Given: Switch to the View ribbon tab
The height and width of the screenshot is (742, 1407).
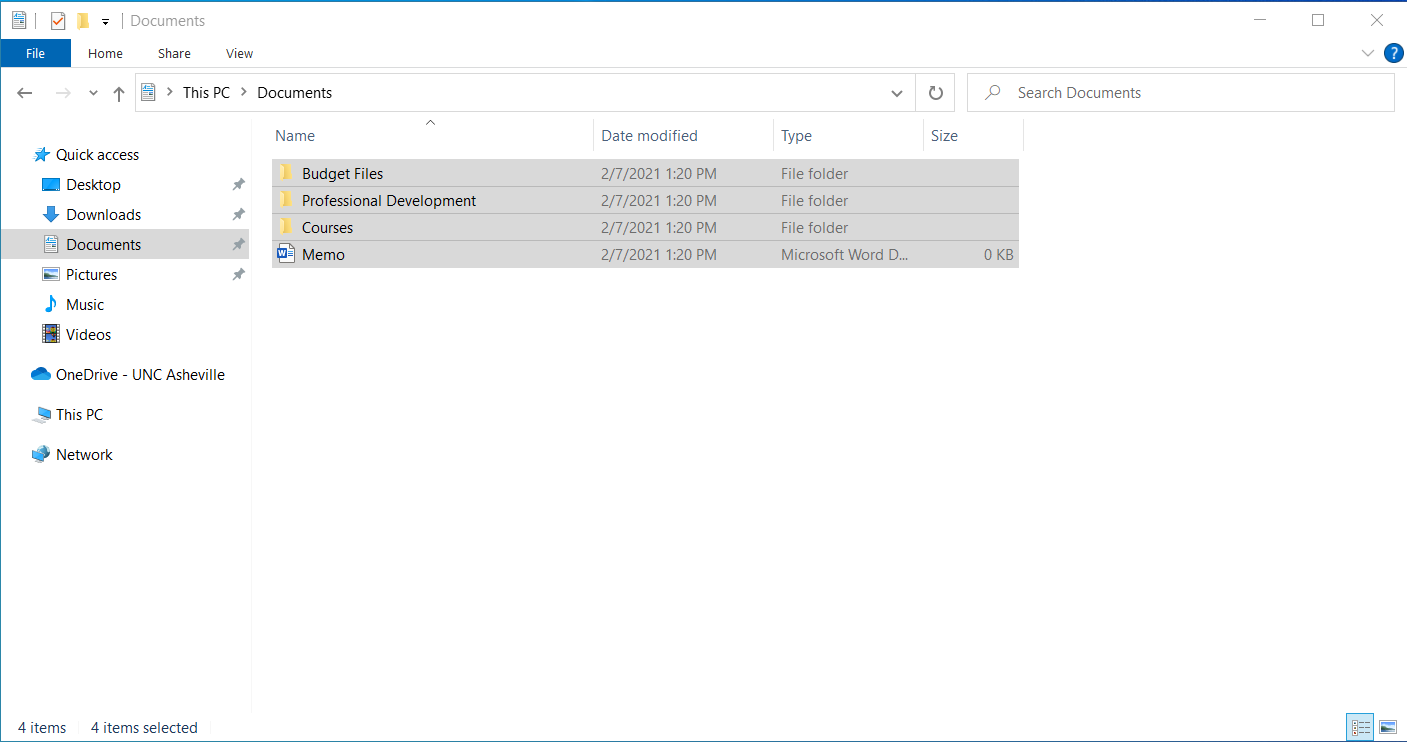Looking at the screenshot, I should click(x=239, y=54).
